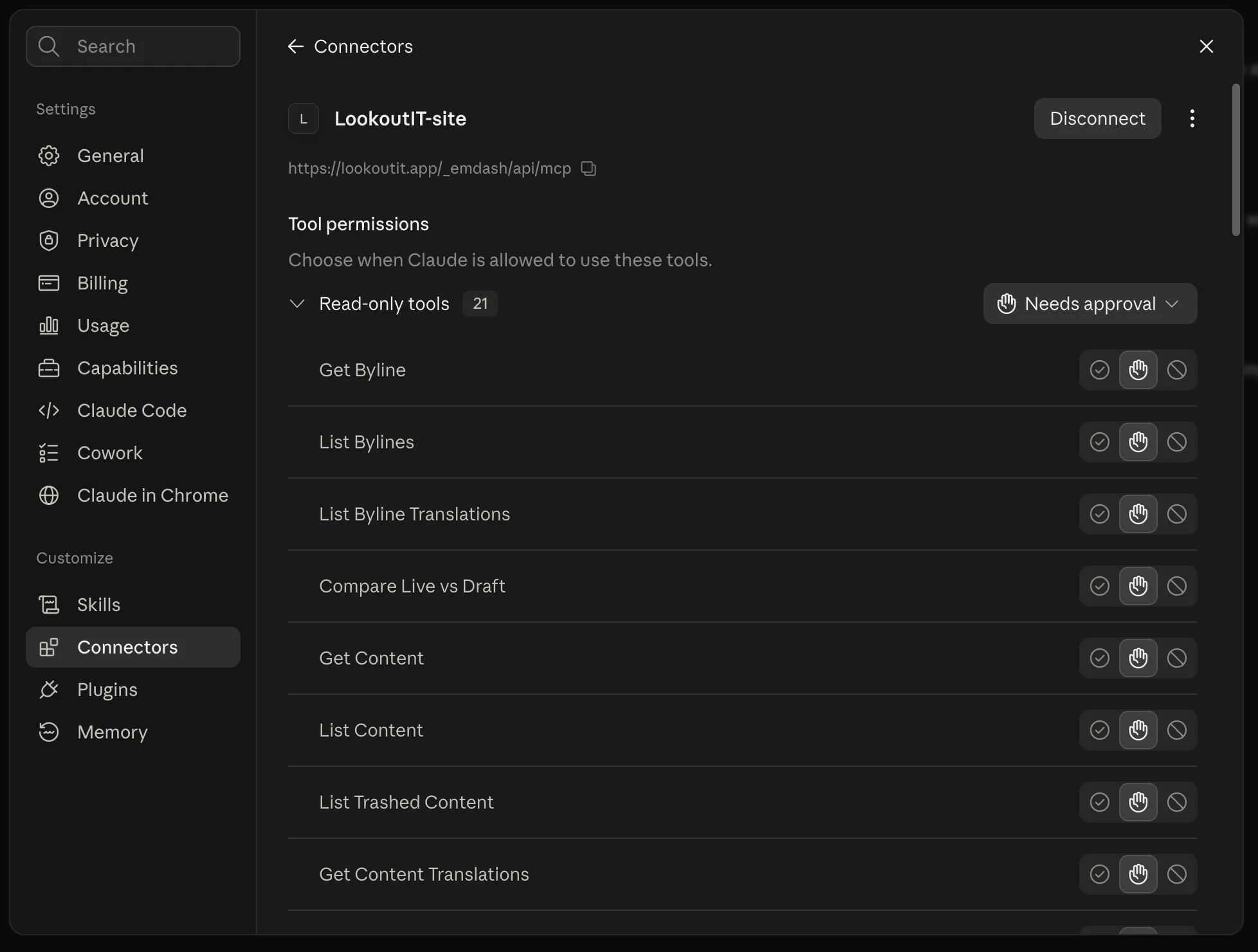This screenshot has height=952, width=1258.
Task: Click the 21 tools count badge
Action: point(480,304)
